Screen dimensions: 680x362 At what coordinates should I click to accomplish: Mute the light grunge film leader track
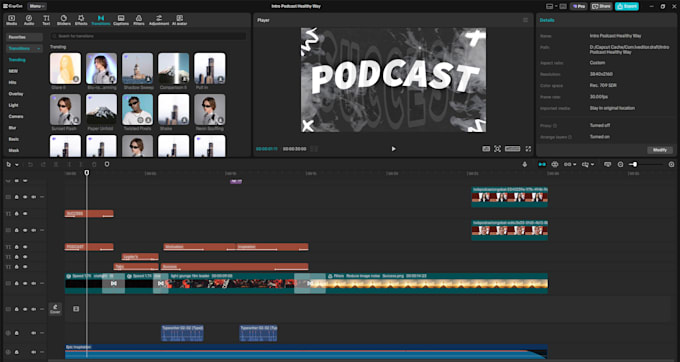click(x=33, y=284)
